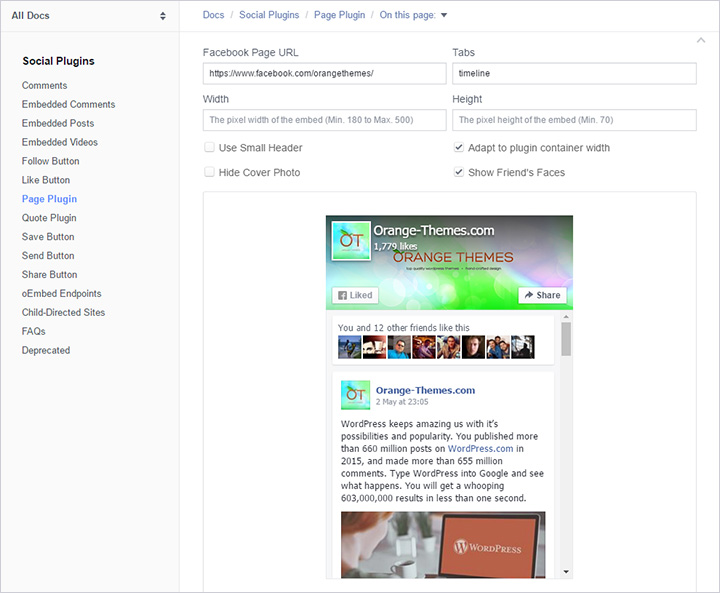Click the preview scrollbar thumb
Viewport: 720px width, 593px height.
click(x=566, y=339)
